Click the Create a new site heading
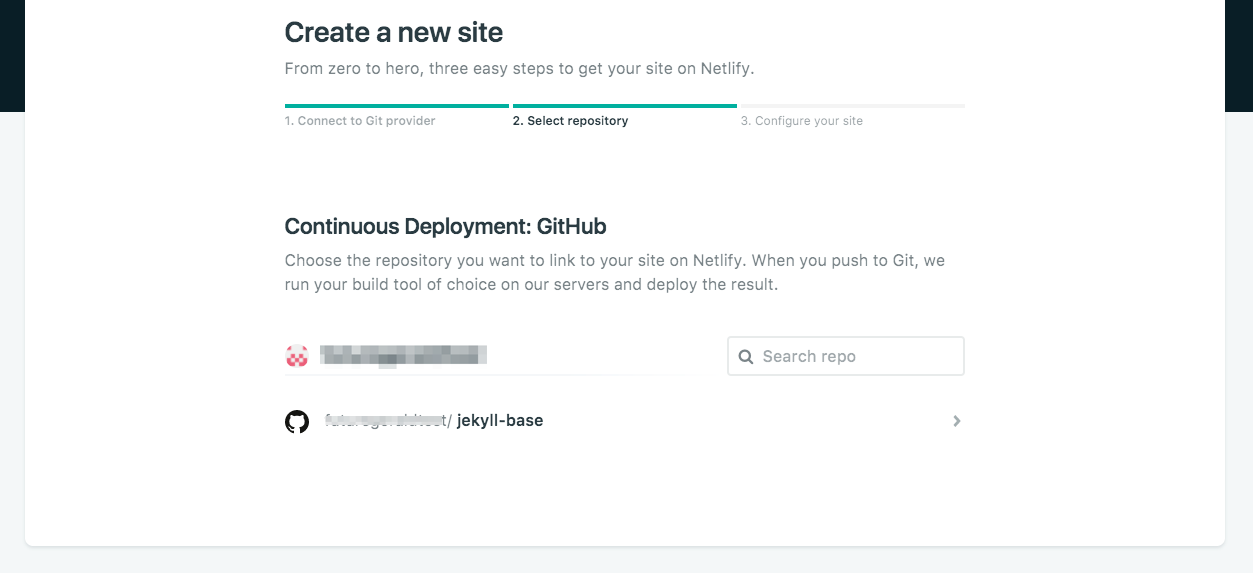 tap(394, 33)
